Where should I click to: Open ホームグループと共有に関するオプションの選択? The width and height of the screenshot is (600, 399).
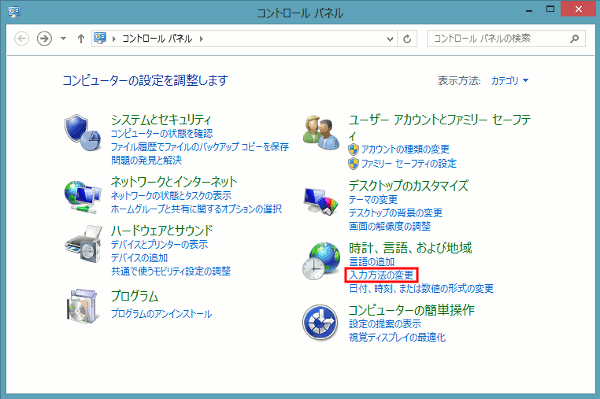click(196, 209)
